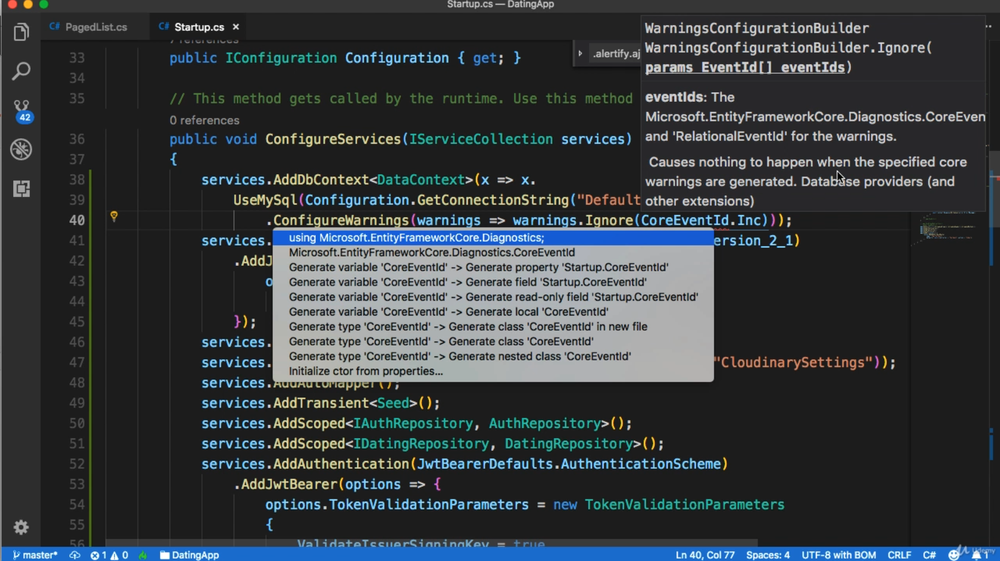Click the horizontal scrollbar at editor bottom
This screenshot has height=561, width=1000.
click(431, 542)
